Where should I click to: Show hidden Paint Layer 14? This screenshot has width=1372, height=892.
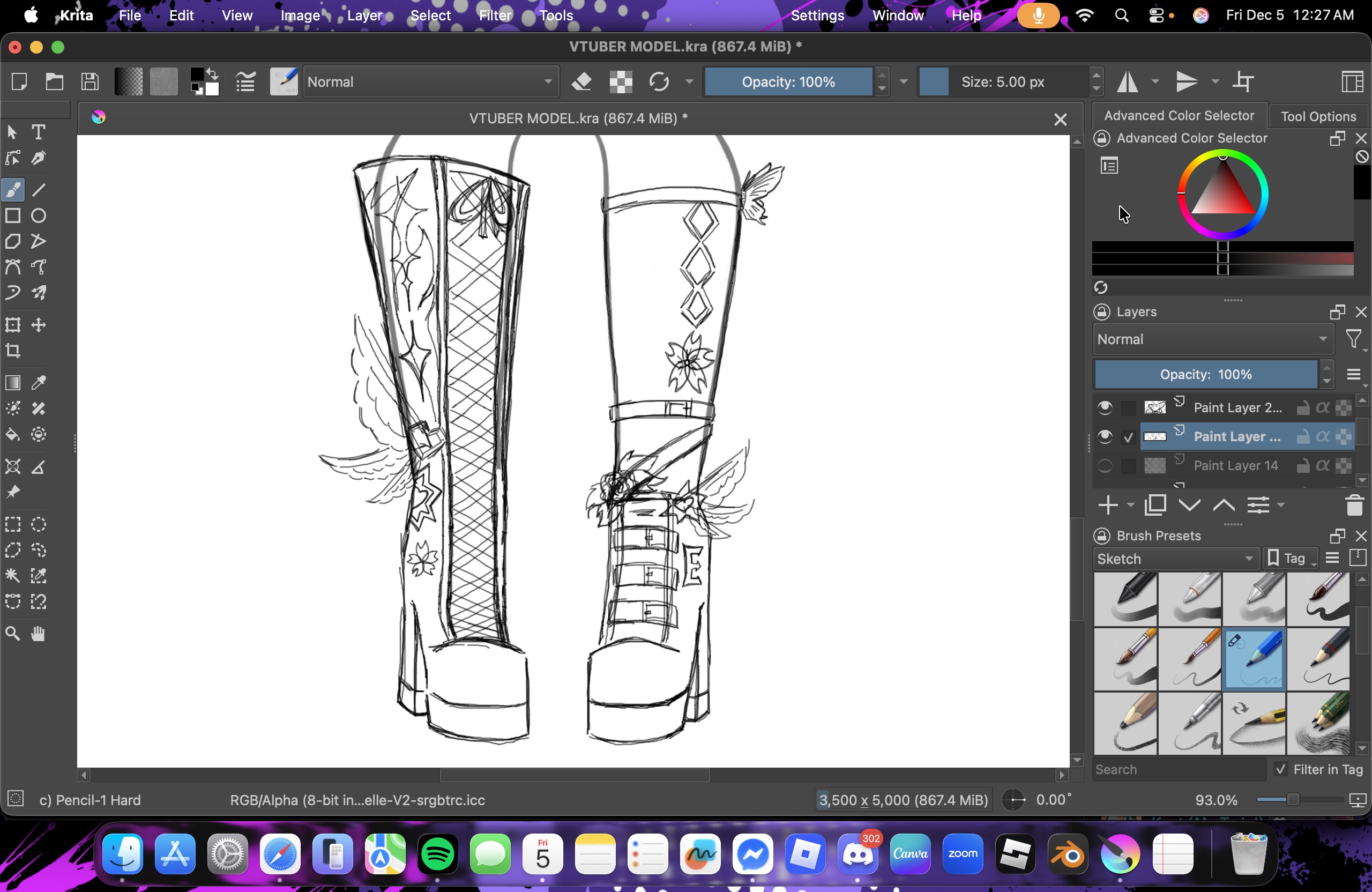click(1105, 465)
